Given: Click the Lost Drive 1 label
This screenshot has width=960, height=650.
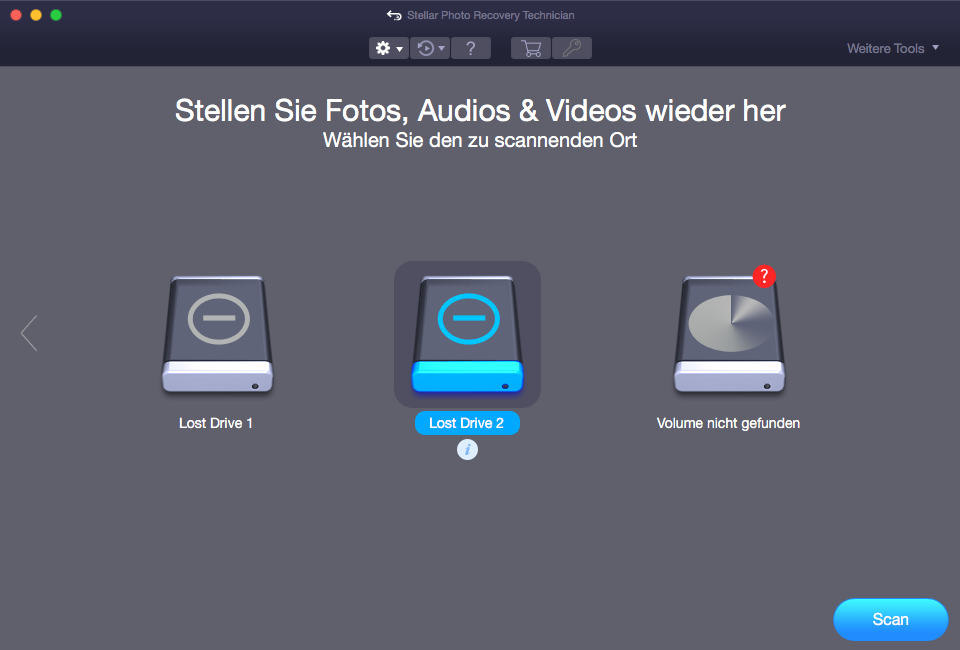Looking at the screenshot, I should pos(216,423).
